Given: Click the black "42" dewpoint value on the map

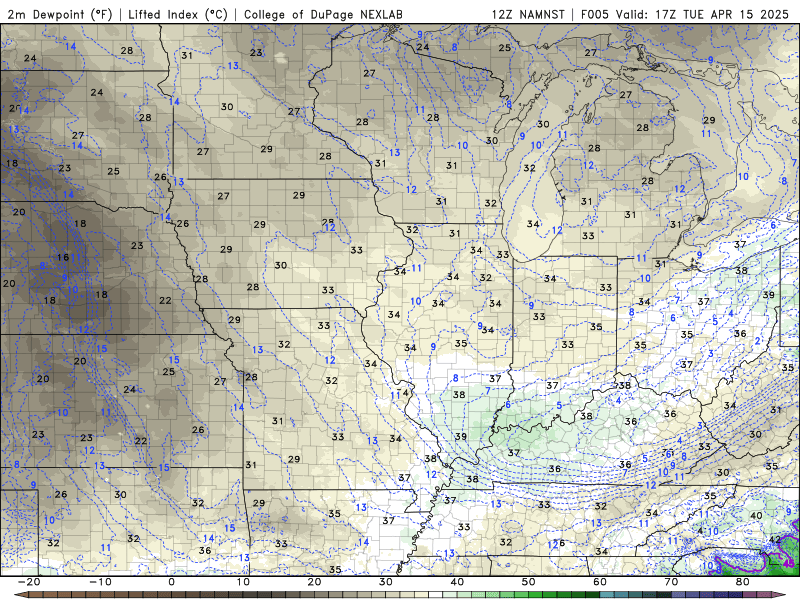Looking at the screenshot, I should (774, 539).
